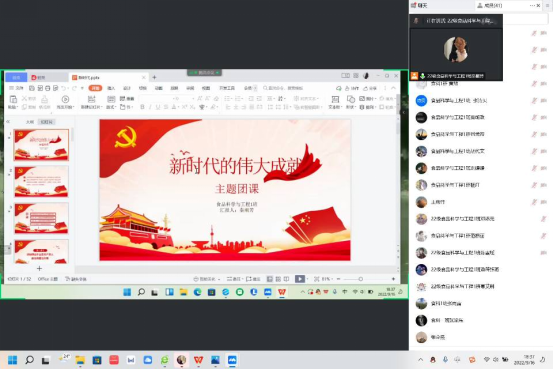Image resolution: width=553 pixels, height=369 pixels.
Task: Expand the quick access toolbar dropdown arrow
Action: tap(82, 88)
